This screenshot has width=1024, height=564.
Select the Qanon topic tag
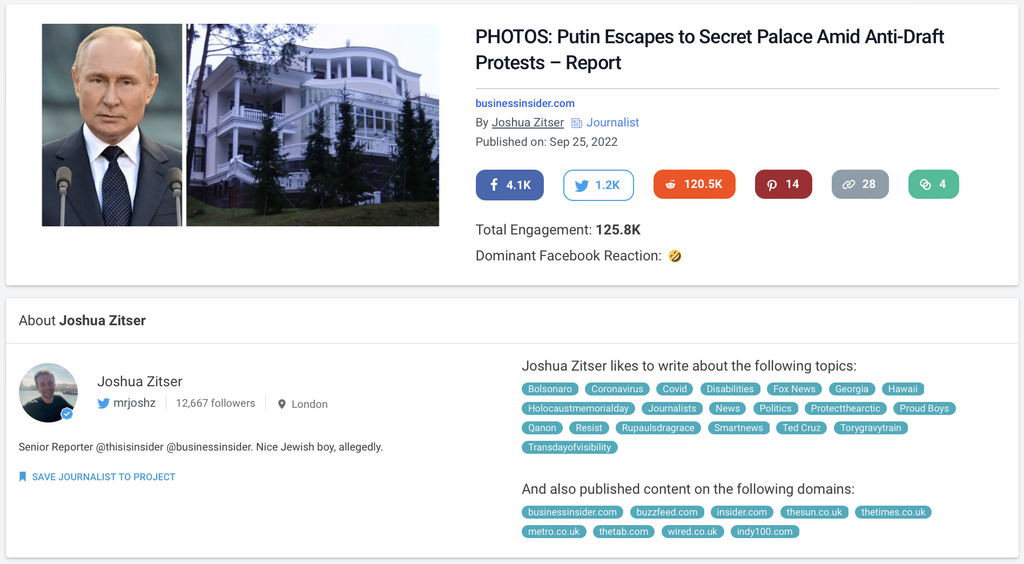[542, 428]
